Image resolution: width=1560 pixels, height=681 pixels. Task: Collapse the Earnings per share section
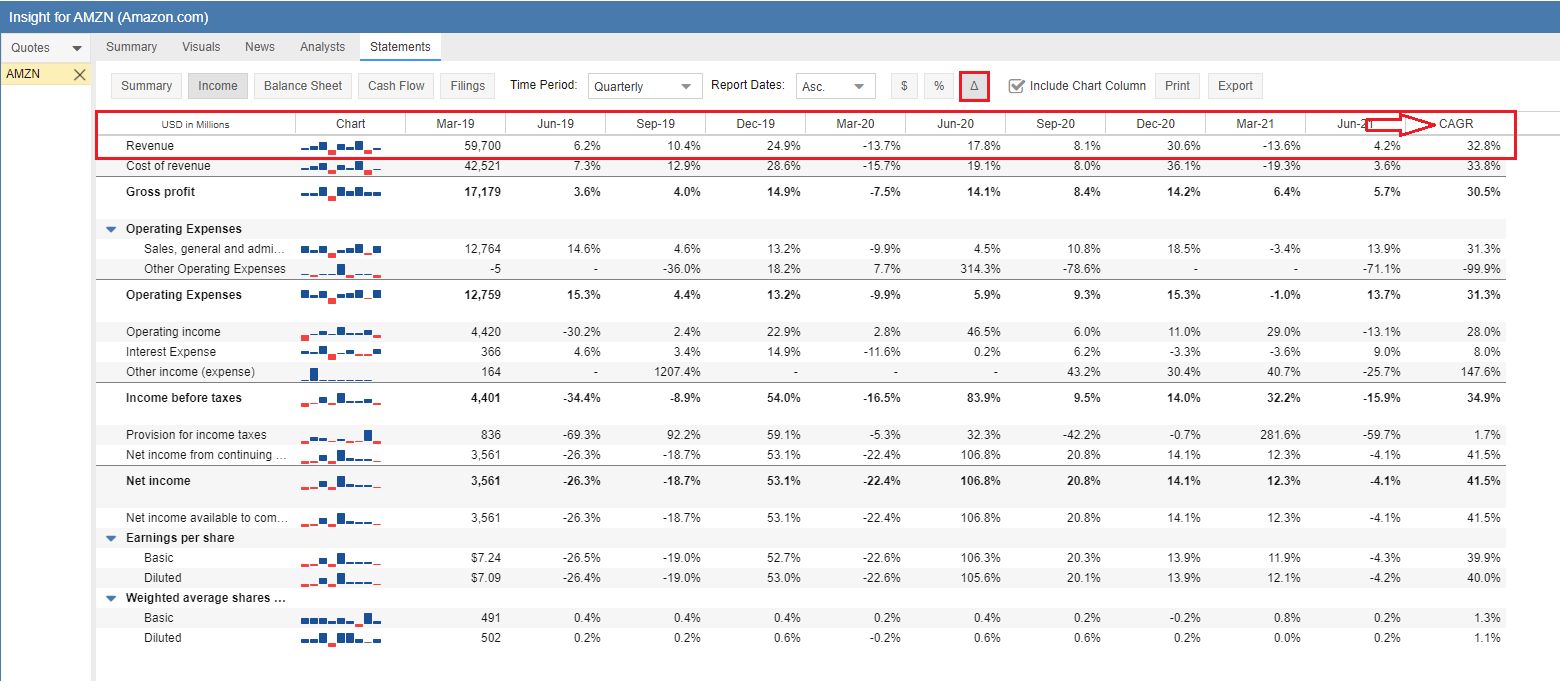click(x=111, y=538)
